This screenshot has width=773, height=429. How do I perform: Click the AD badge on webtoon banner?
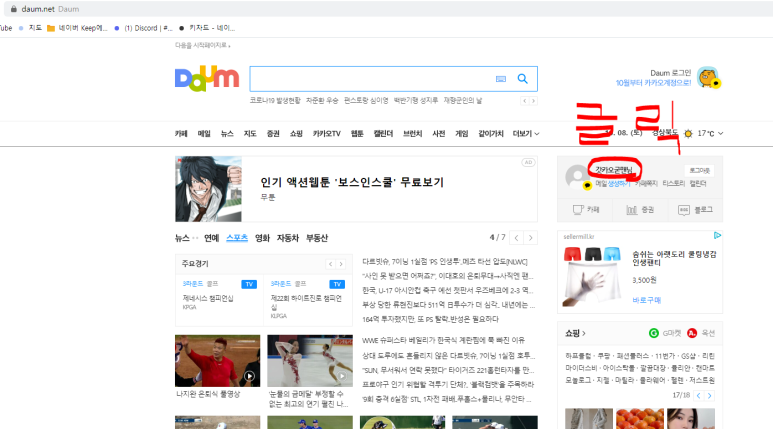(x=528, y=162)
